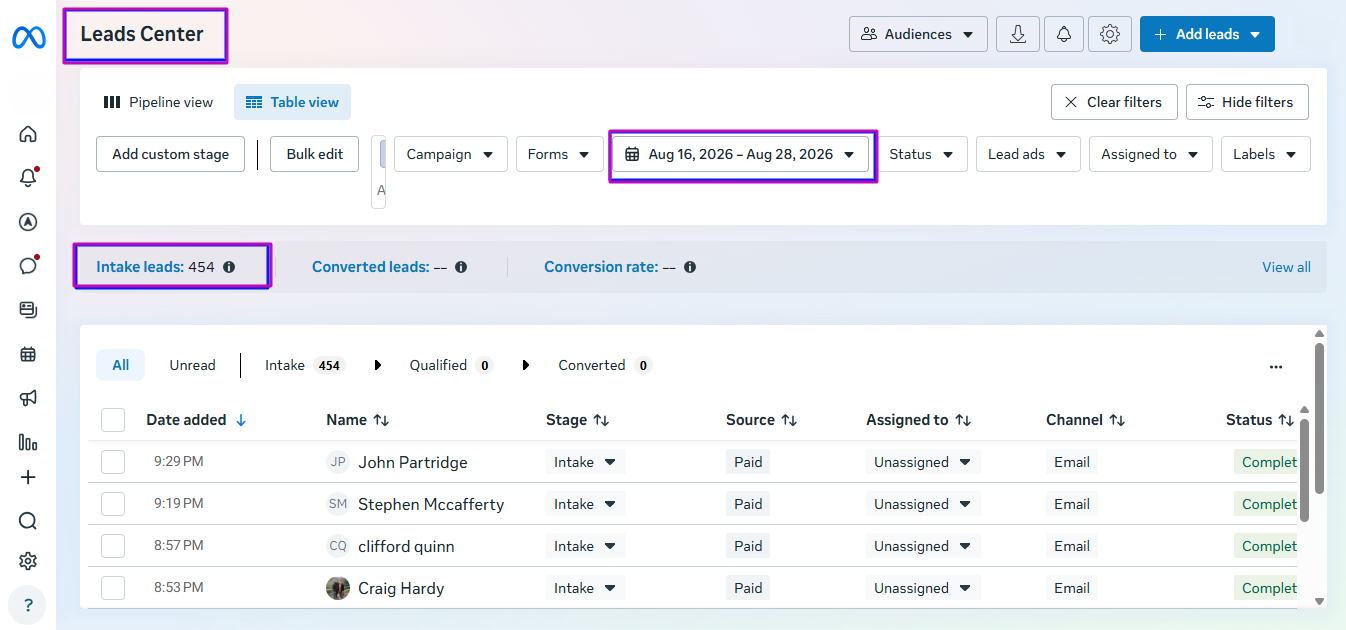Viewport: 1346px width, 630px height.
Task: Sort the Stage column
Action: click(601, 420)
